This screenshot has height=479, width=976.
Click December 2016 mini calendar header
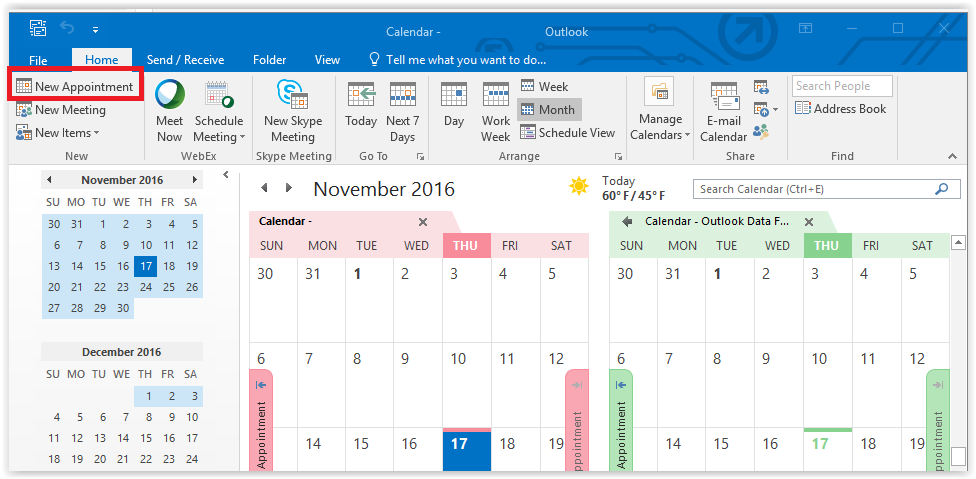coord(121,352)
